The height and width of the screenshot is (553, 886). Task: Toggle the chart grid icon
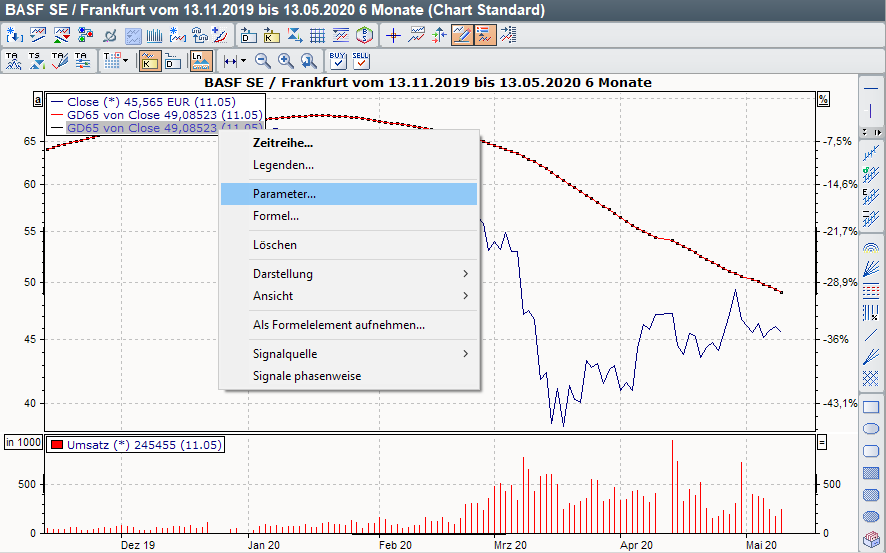click(317, 36)
